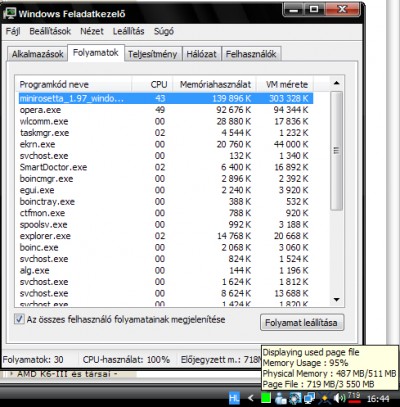Click the process list scrollbar thumb

pos(337,151)
